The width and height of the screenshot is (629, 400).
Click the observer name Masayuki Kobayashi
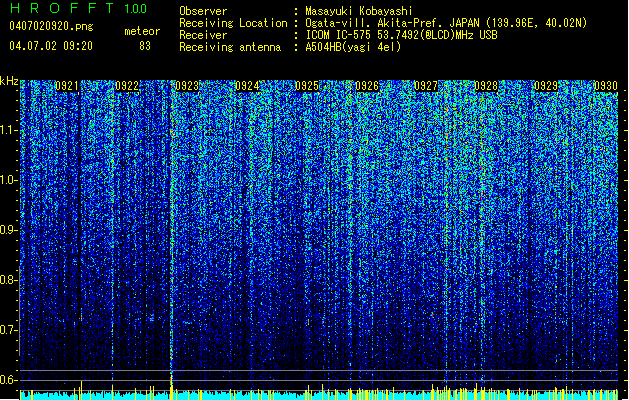point(359,11)
